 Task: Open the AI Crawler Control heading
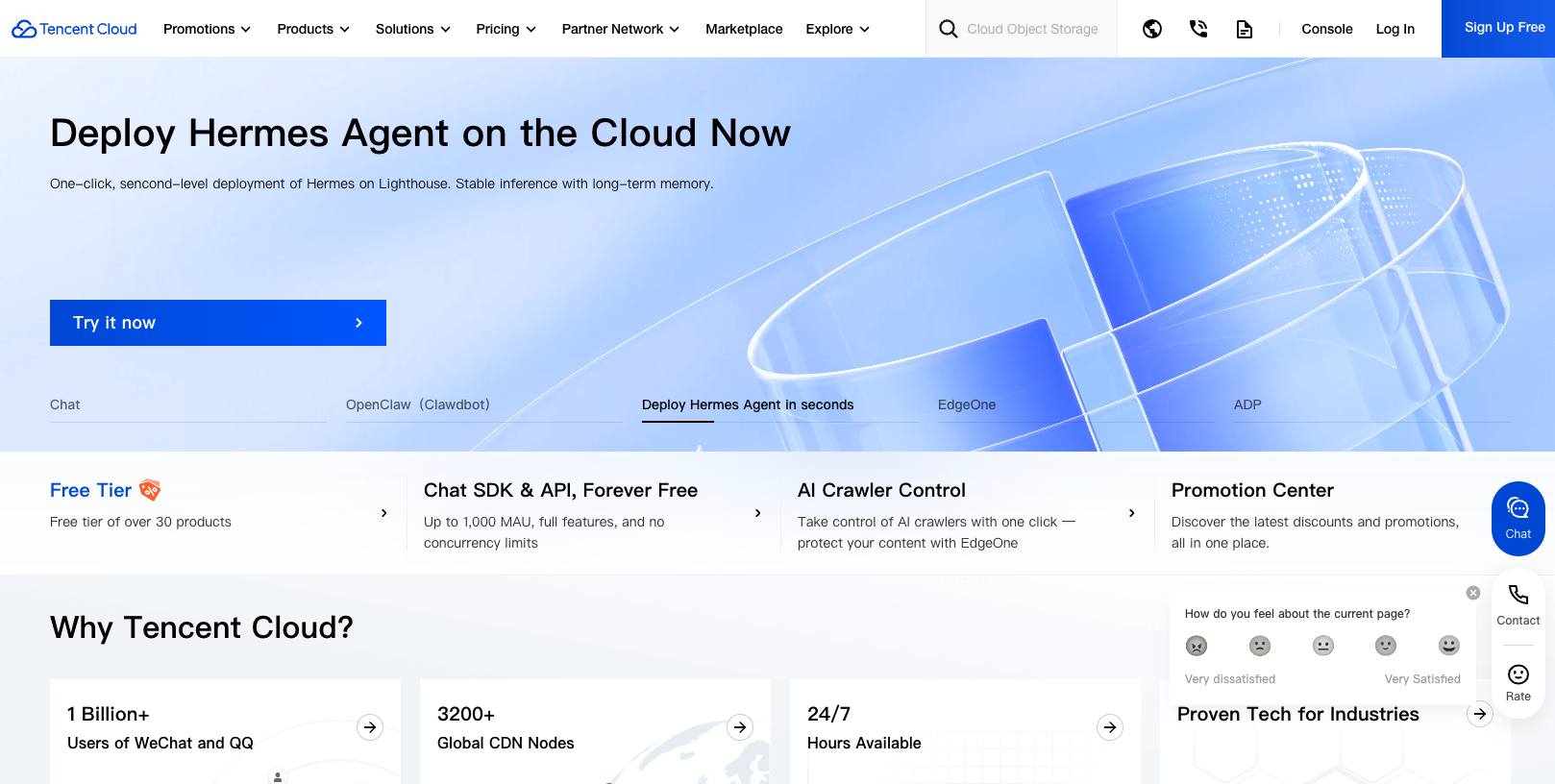pos(881,490)
